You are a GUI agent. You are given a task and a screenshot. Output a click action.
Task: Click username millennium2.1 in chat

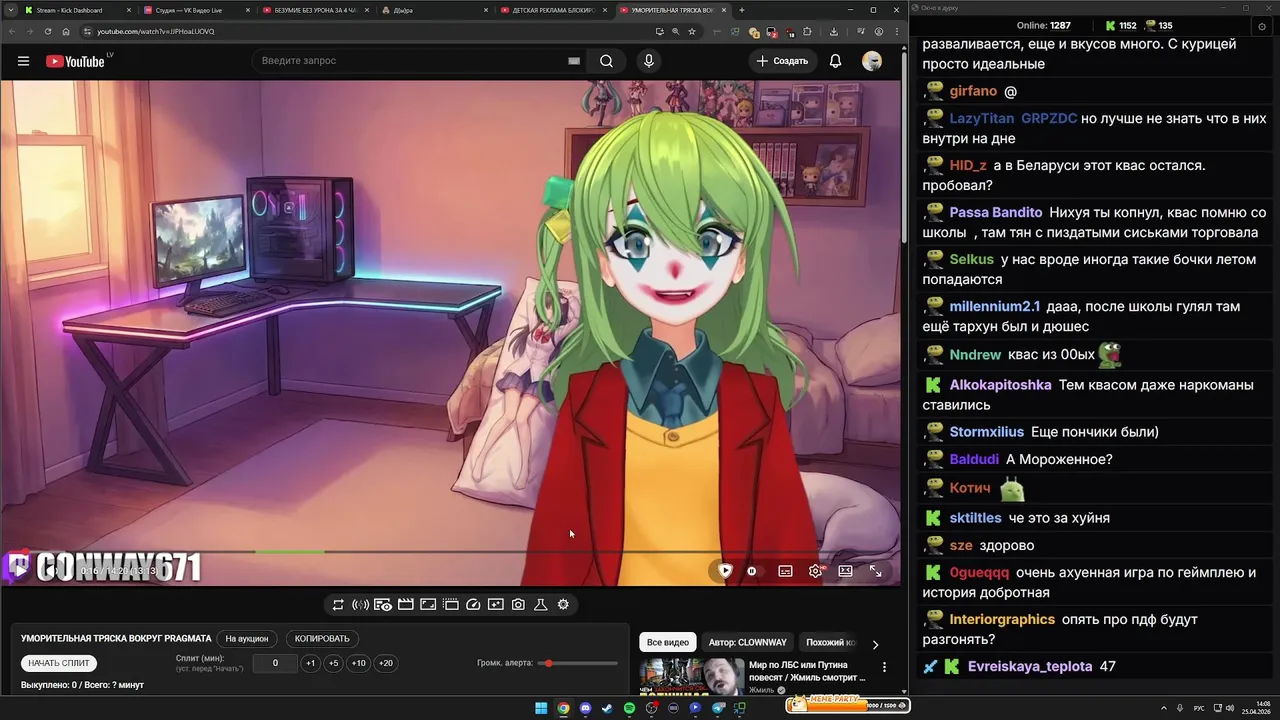coord(995,306)
